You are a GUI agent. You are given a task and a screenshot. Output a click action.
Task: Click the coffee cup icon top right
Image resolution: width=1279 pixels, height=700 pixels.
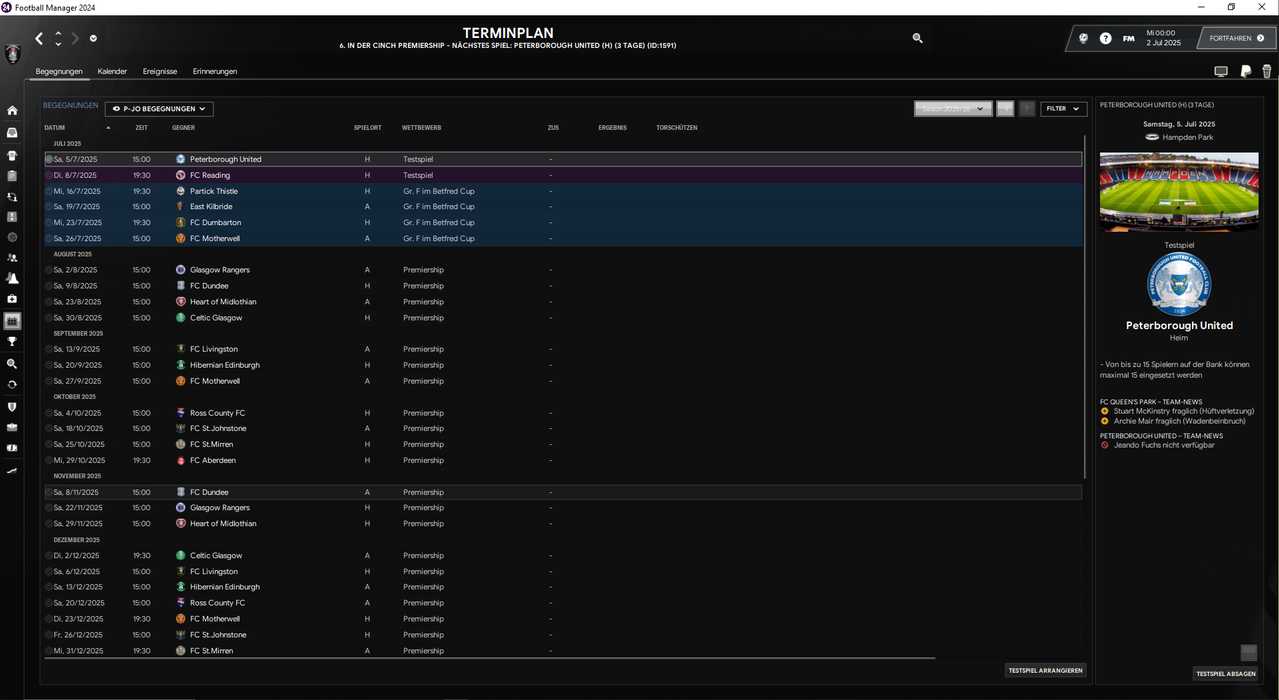[x=1267, y=72]
